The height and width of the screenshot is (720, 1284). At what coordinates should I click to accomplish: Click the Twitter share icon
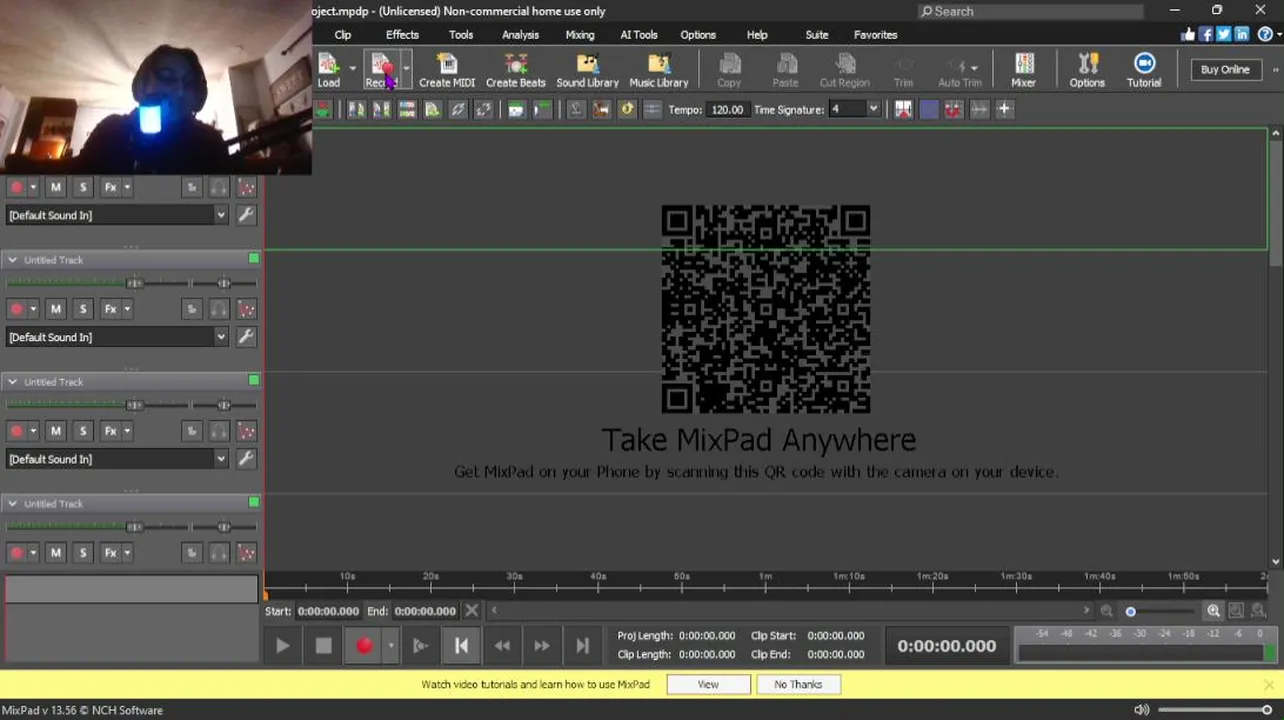tap(1224, 34)
